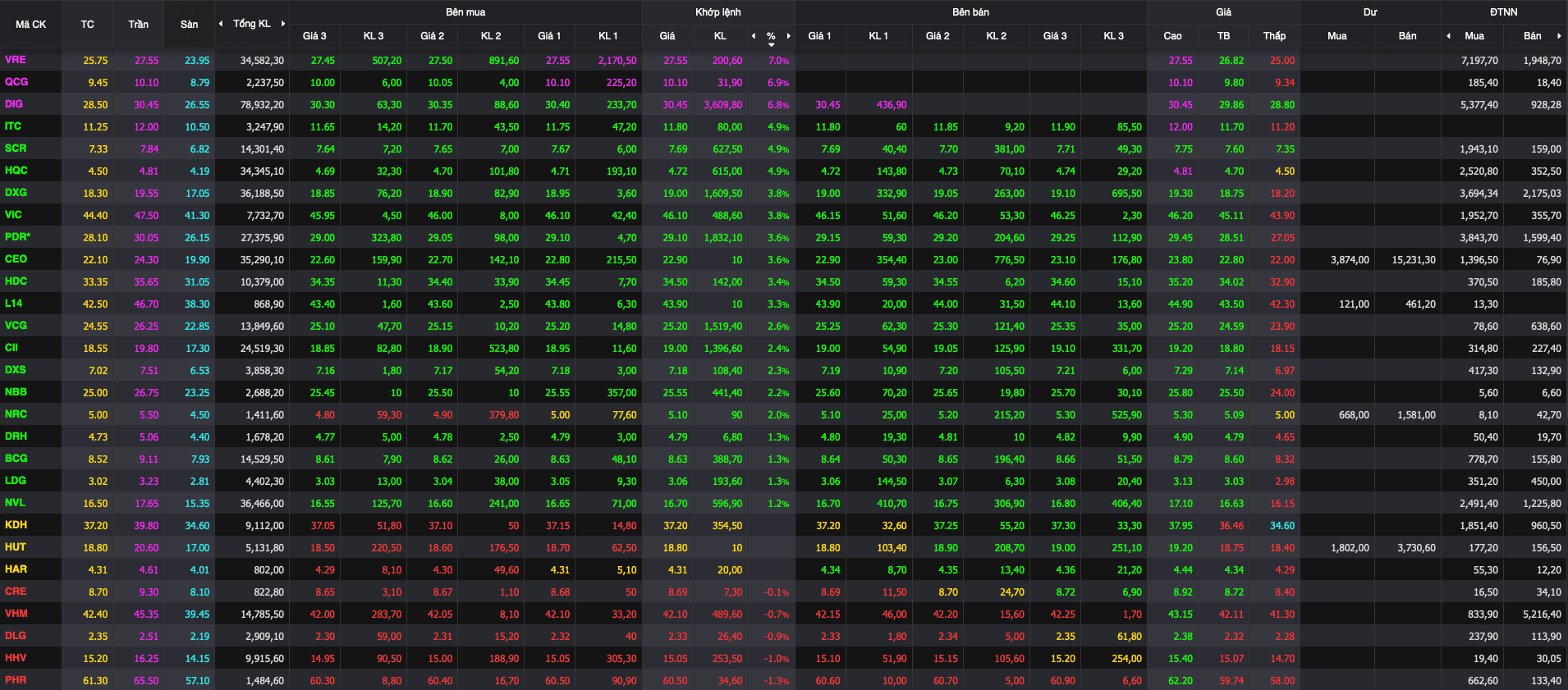Click the Trần column header

[x=138, y=24]
